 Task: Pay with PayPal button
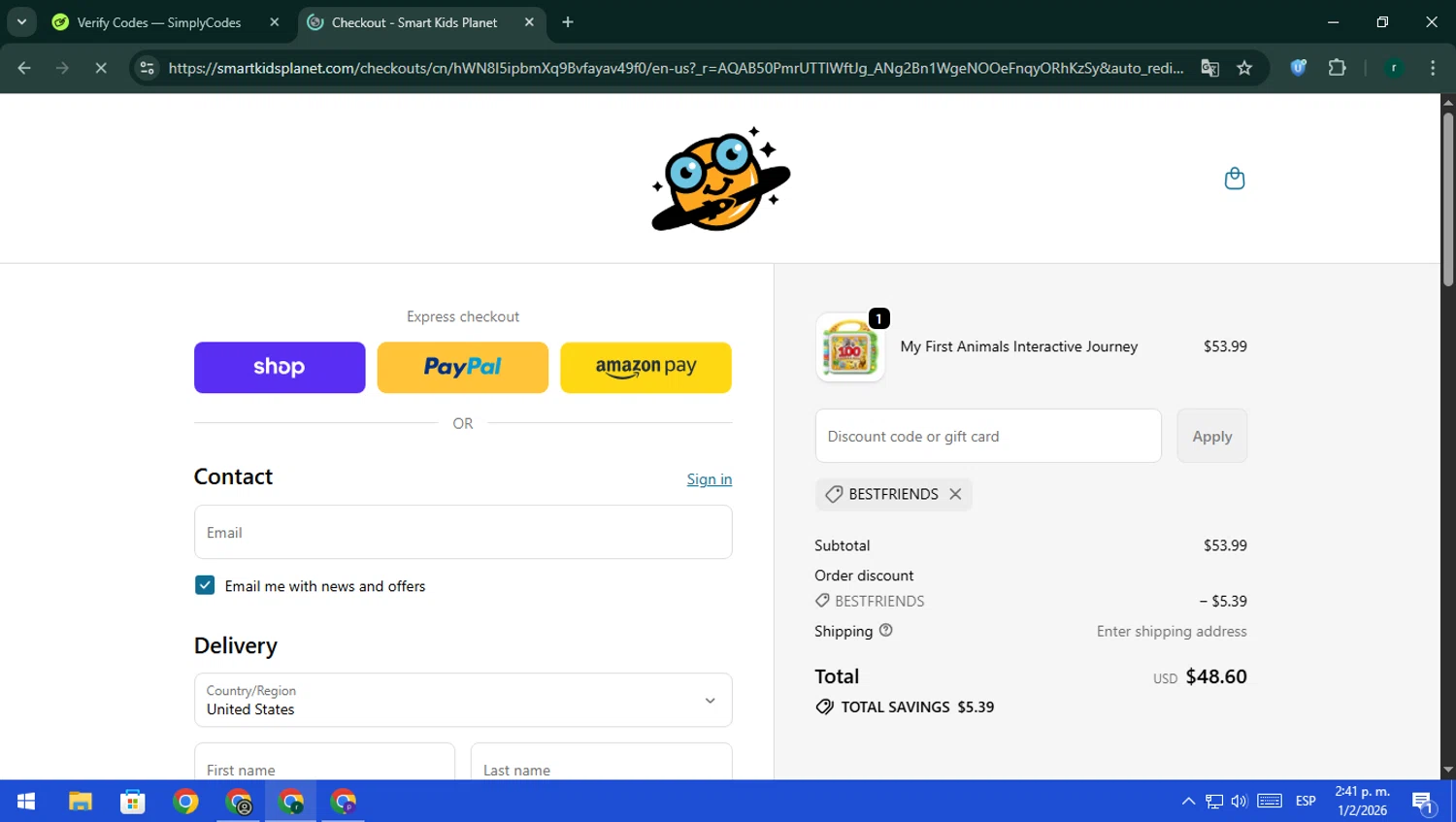tap(462, 368)
